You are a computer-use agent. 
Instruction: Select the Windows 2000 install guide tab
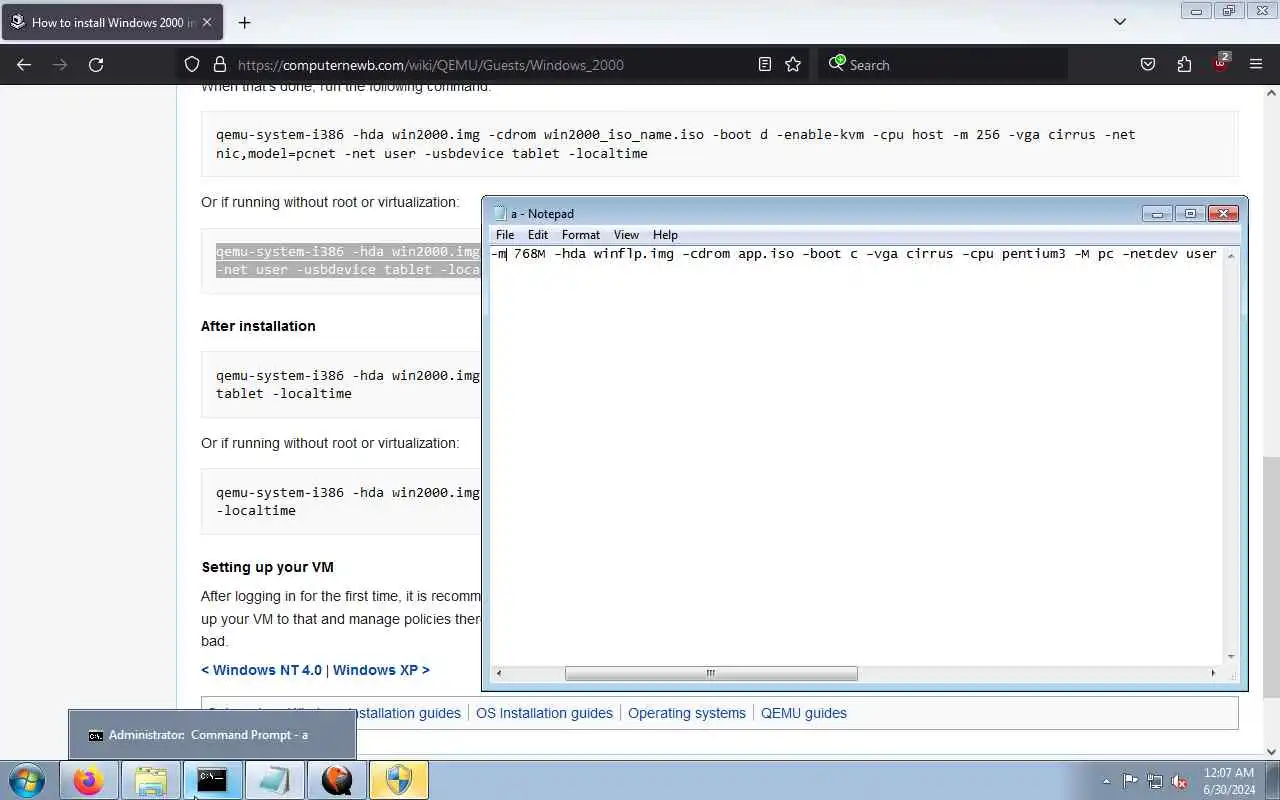(112, 22)
